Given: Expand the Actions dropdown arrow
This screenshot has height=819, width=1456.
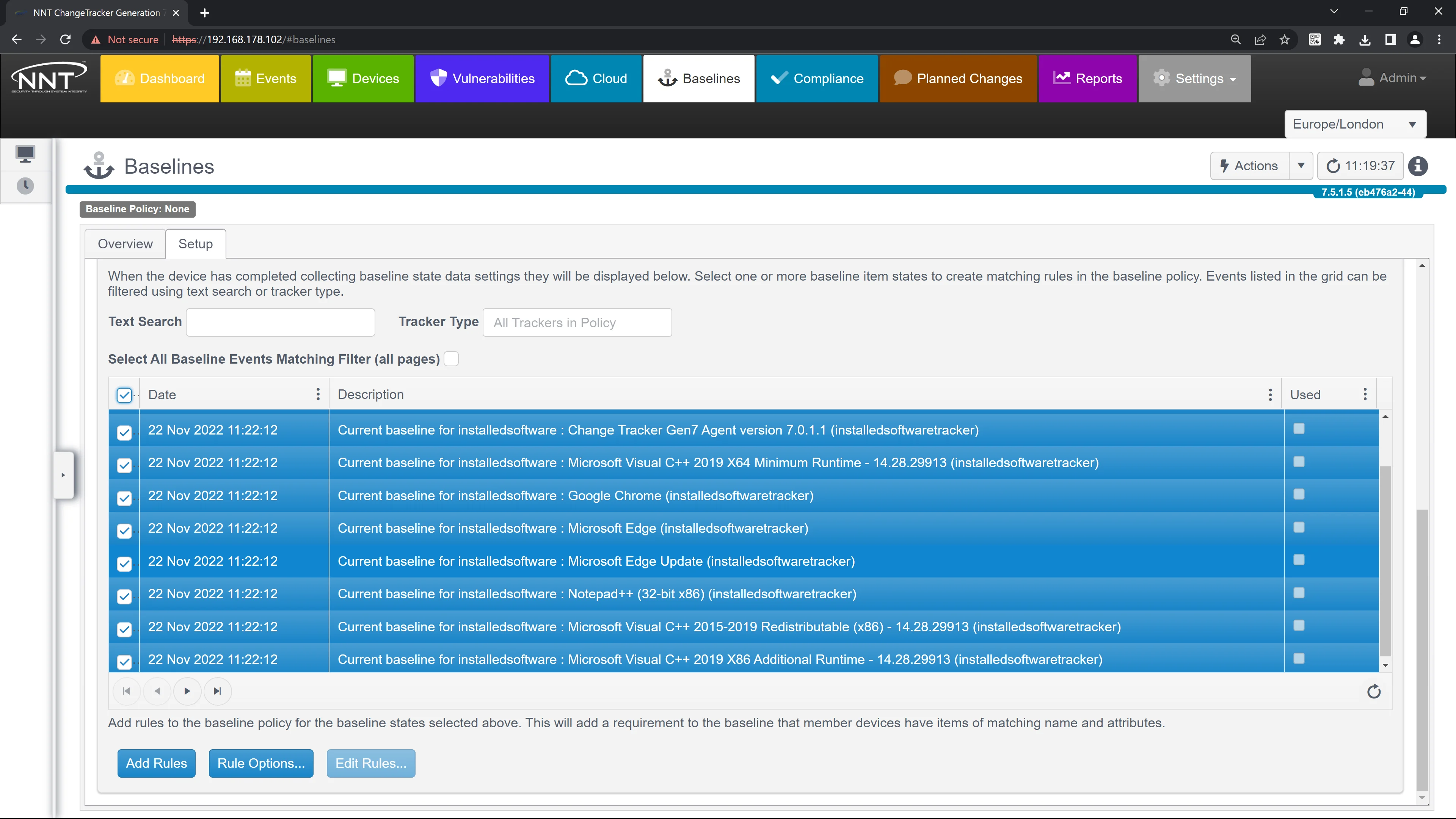Looking at the screenshot, I should click(1301, 166).
